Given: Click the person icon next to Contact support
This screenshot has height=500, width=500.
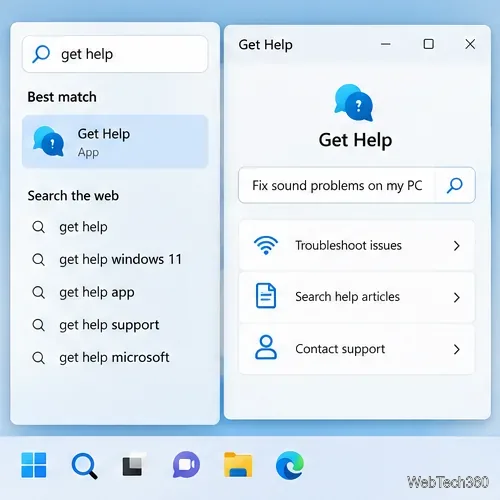Looking at the screenshot, I should pyautogui.click(x=266, y=347).
